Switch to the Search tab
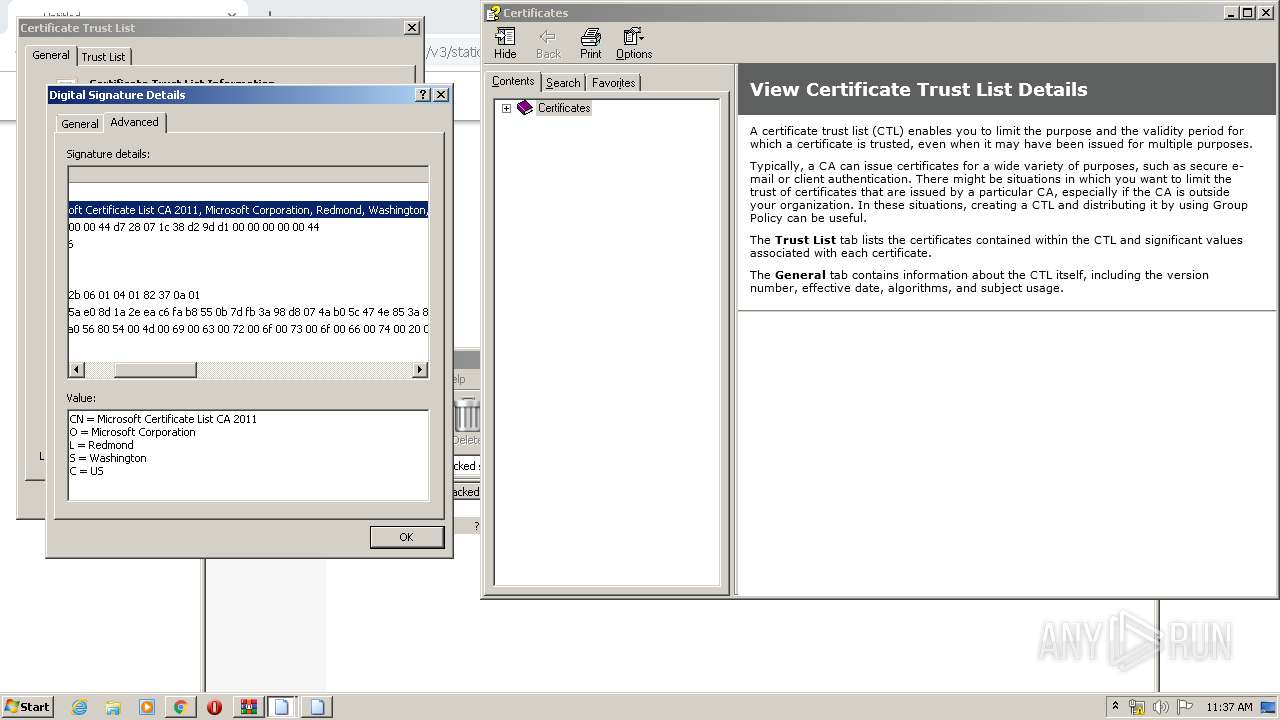 [x=563, y=83]
